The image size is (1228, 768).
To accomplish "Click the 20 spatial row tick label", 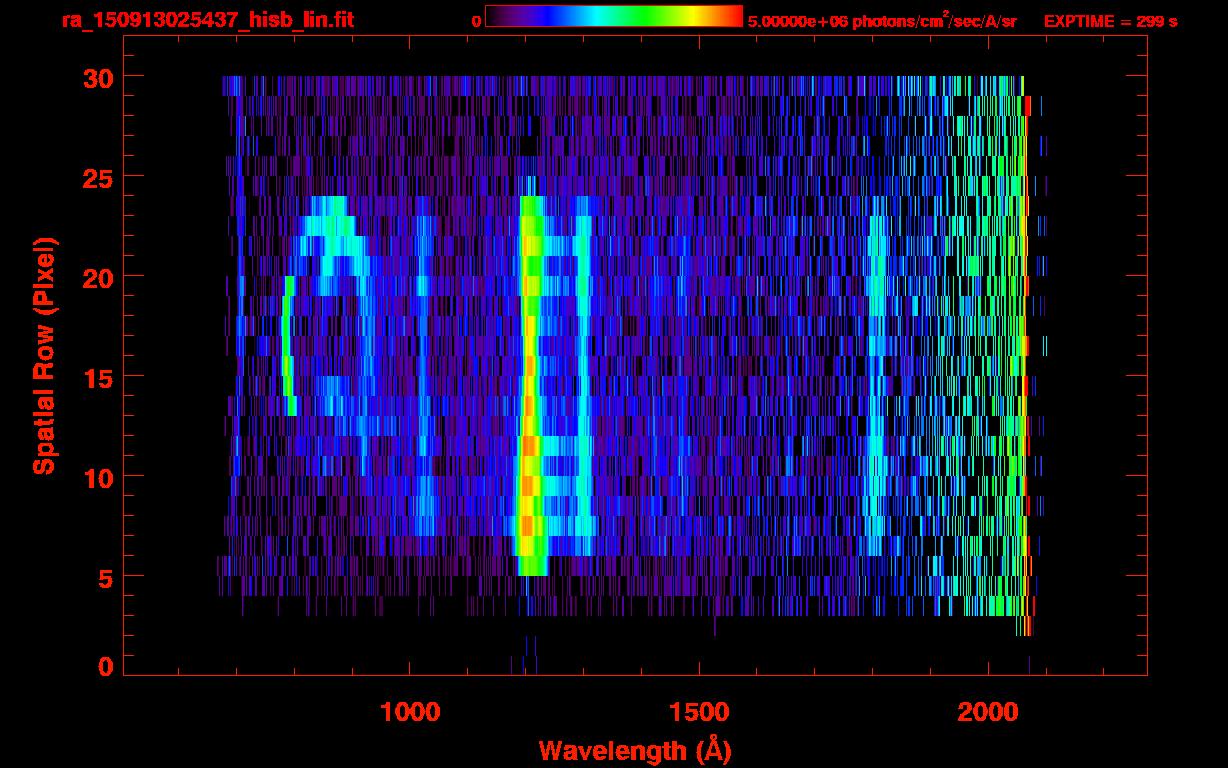I will [x=98, y=277].
